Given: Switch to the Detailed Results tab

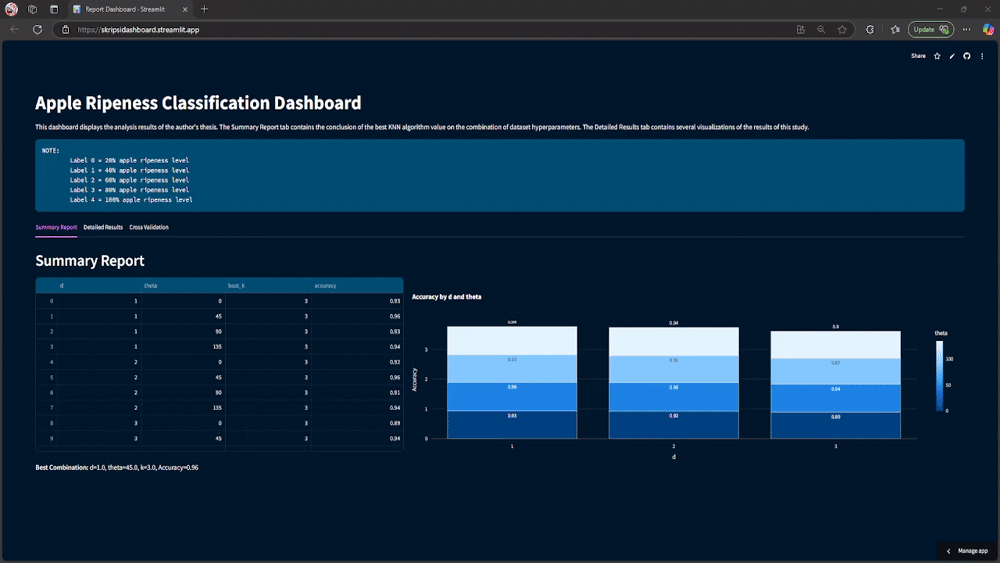Looking at the screenshot, I should [x=103, y=227].
